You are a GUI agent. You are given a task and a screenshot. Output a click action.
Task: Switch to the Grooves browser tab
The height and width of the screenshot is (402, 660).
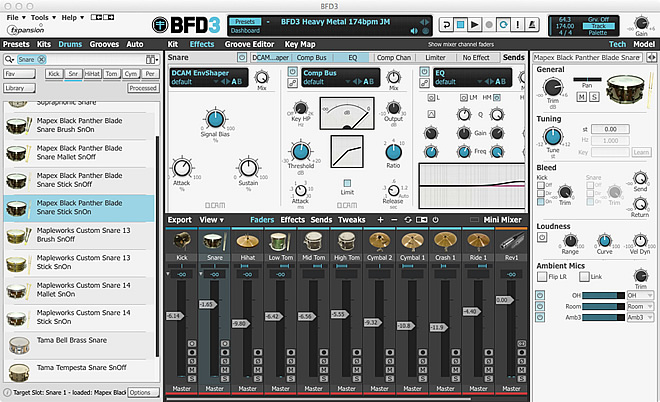(x=104, y=44)
